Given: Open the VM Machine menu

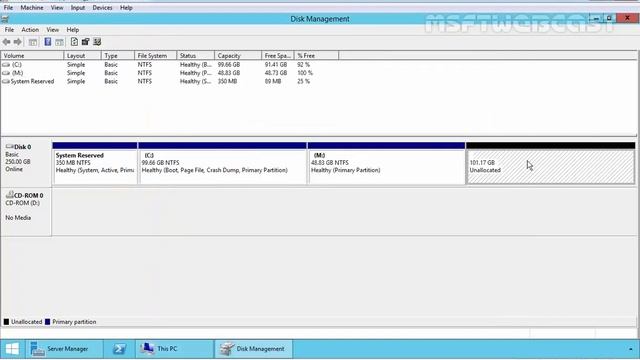Looking at the screenshot, I should (x=32, y=7).
